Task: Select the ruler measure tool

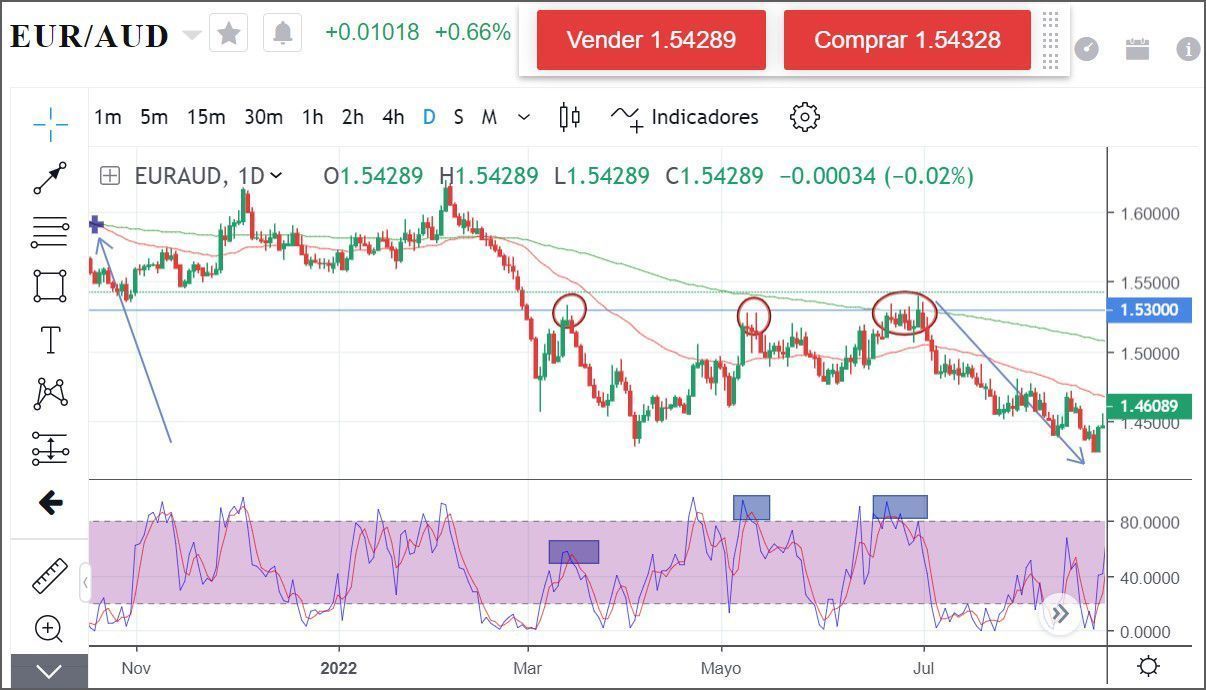Action: (50, 576)
